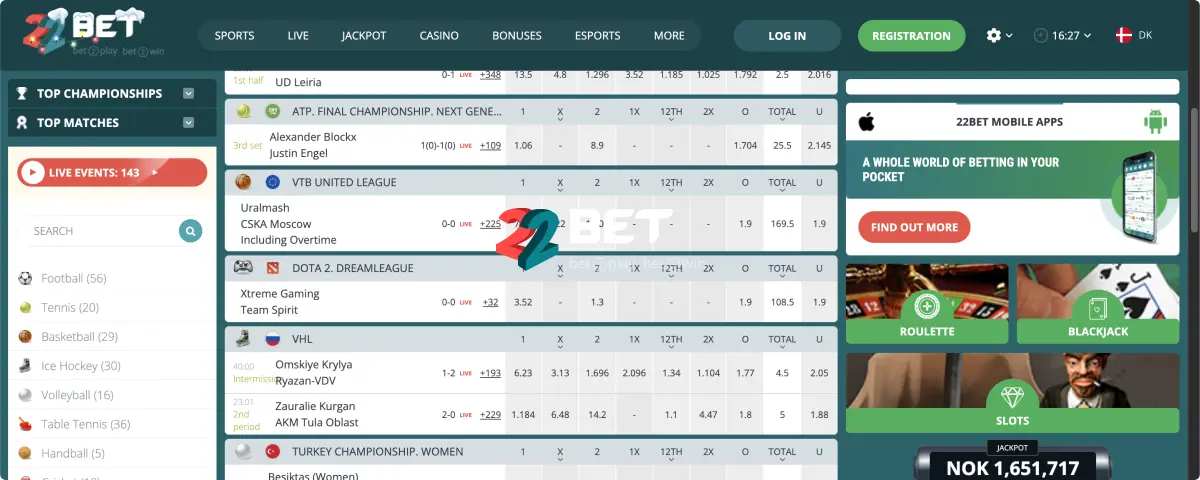Viewport: 1200px width, 480px height.
Task: Expand the Top Championships section
Action: click(x=188, y=93)
